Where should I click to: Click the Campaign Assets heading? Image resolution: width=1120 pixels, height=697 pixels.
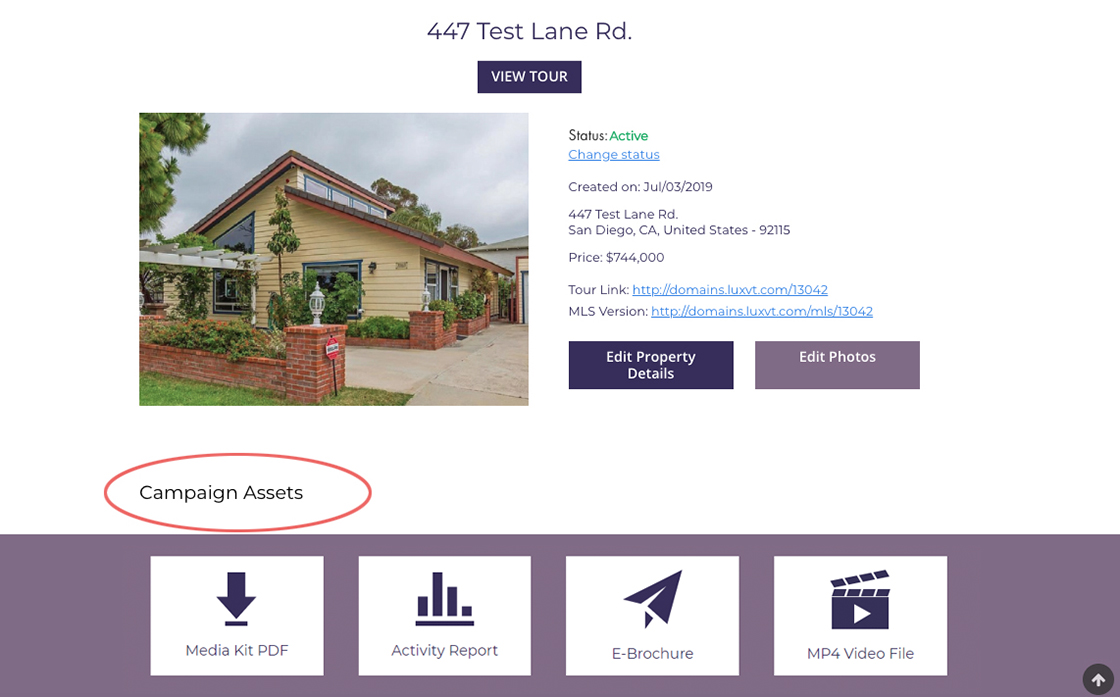pos(221,493)
